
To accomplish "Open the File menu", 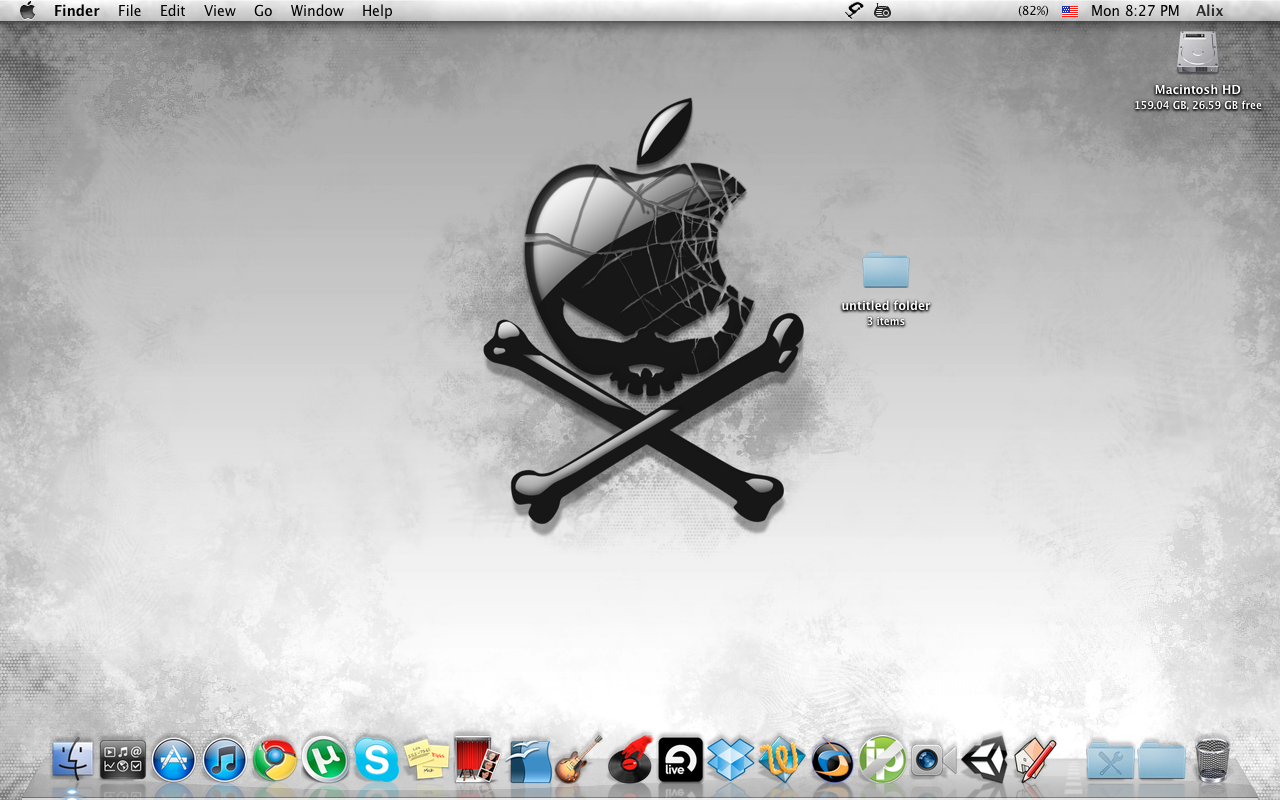I will coord(129,11).
